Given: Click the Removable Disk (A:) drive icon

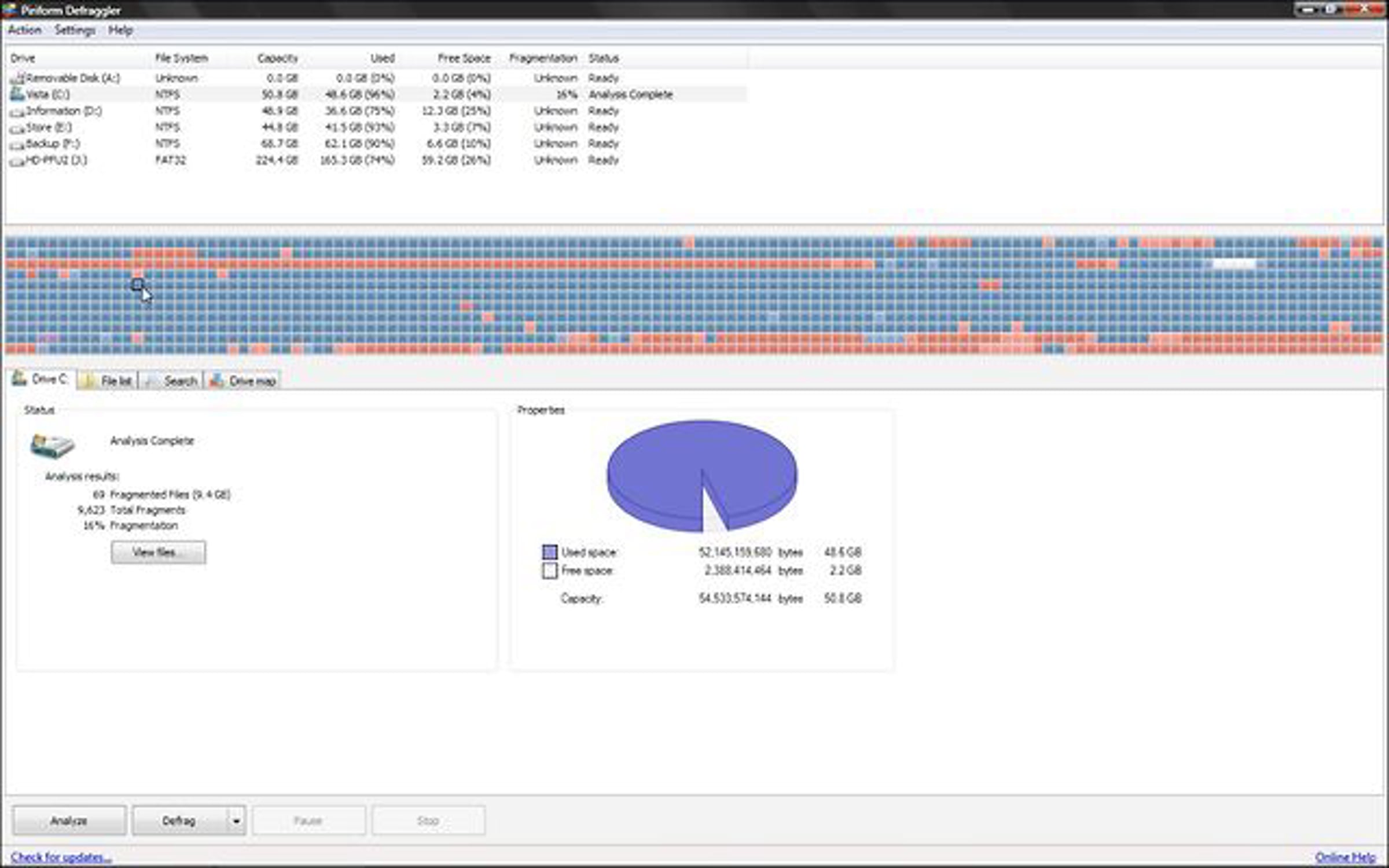Looking at the screenshot, I should (x=18, y=78).
